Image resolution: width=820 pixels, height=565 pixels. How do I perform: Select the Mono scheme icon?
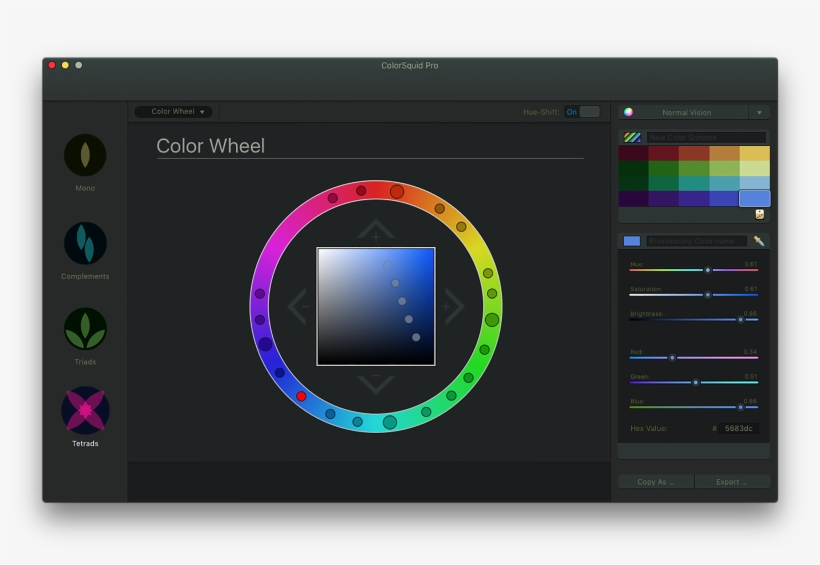[85, 155]
